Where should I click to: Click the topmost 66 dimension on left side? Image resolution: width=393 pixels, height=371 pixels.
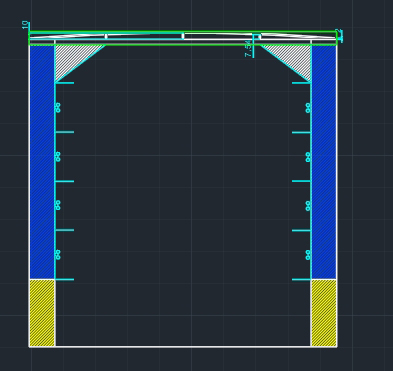[58, 108]
